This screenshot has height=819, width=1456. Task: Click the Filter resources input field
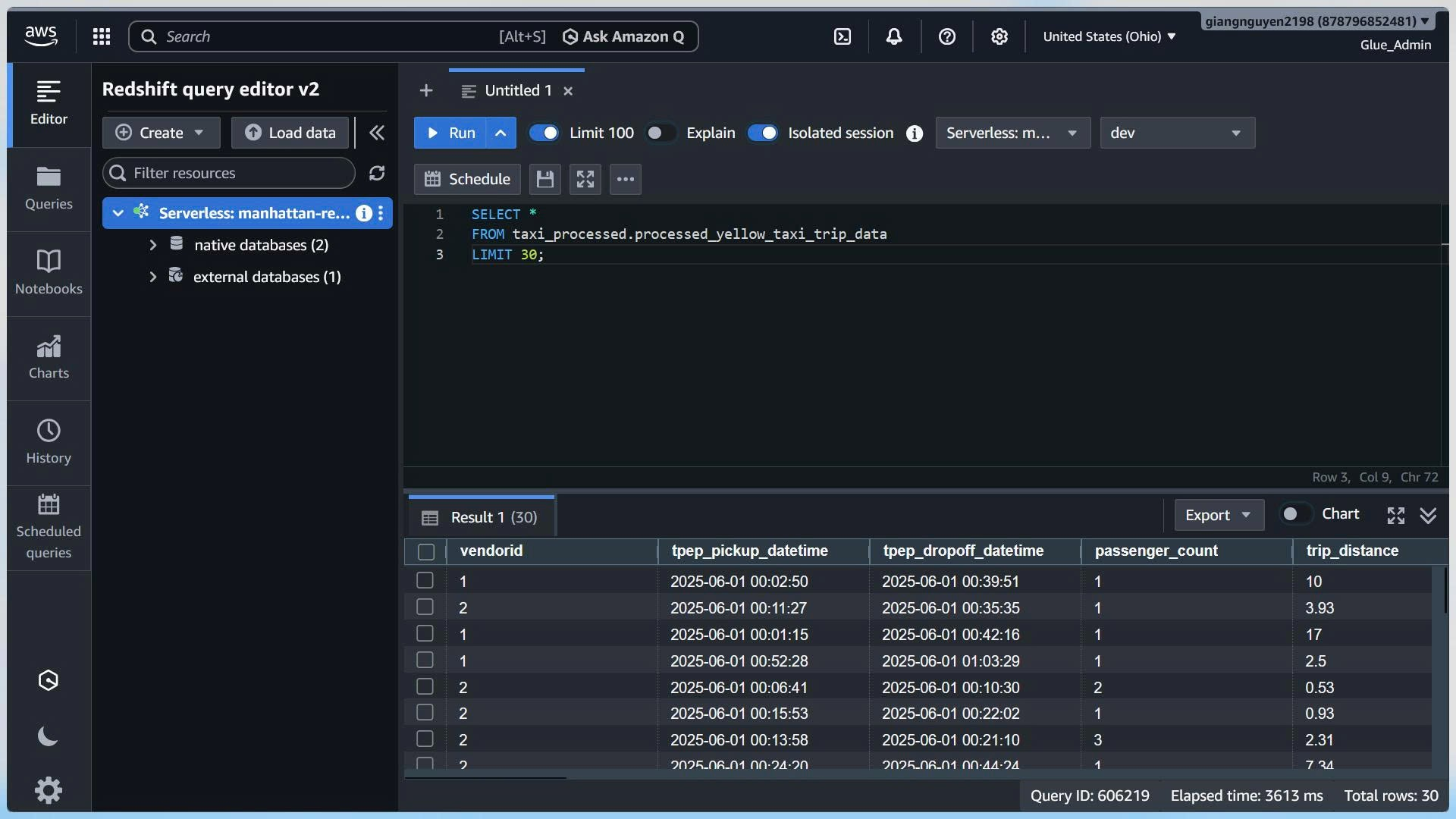tap(229, 173)
